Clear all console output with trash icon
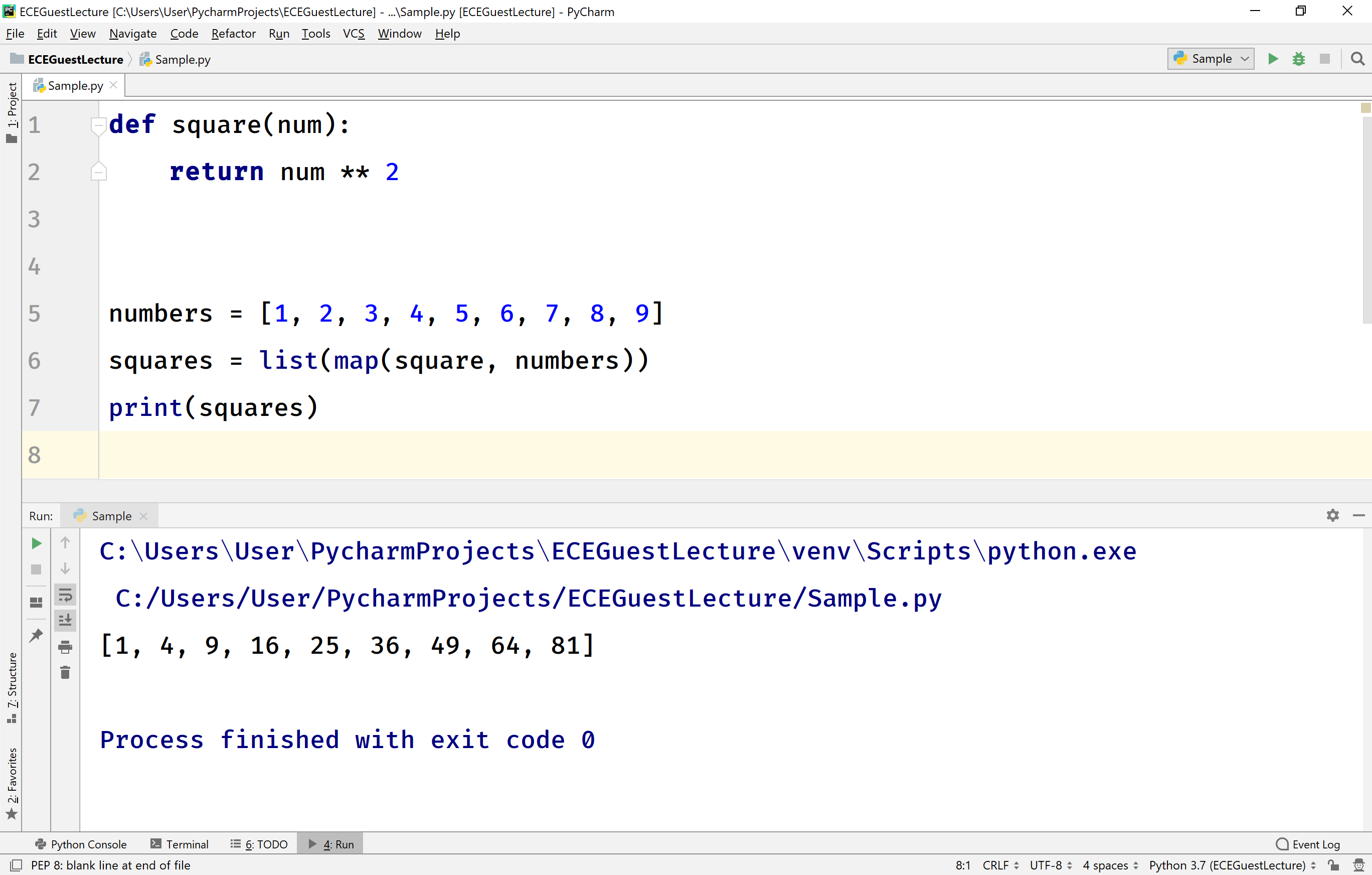Screen dimensions: 1372x875 (x=65, y=672)
